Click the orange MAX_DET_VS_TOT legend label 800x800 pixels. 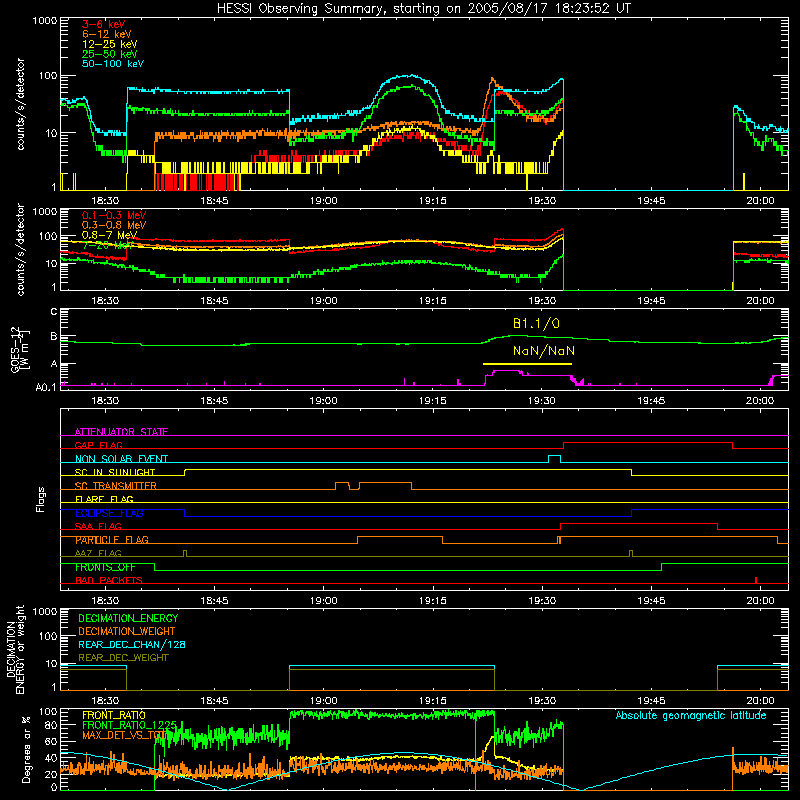coord(122,735)
